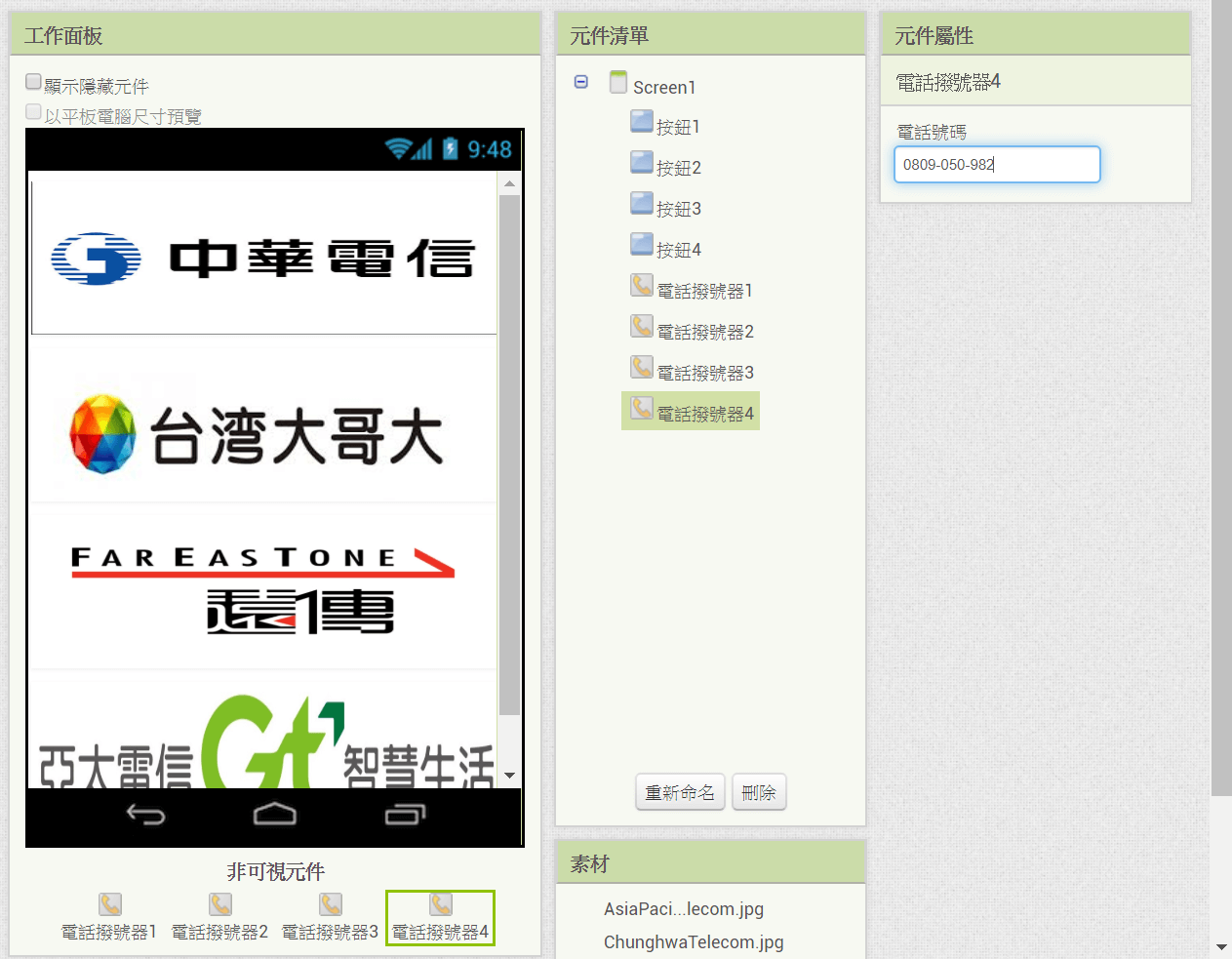Enable 以平板電腦尺寸預覽 checkbox

coord(33,112)
